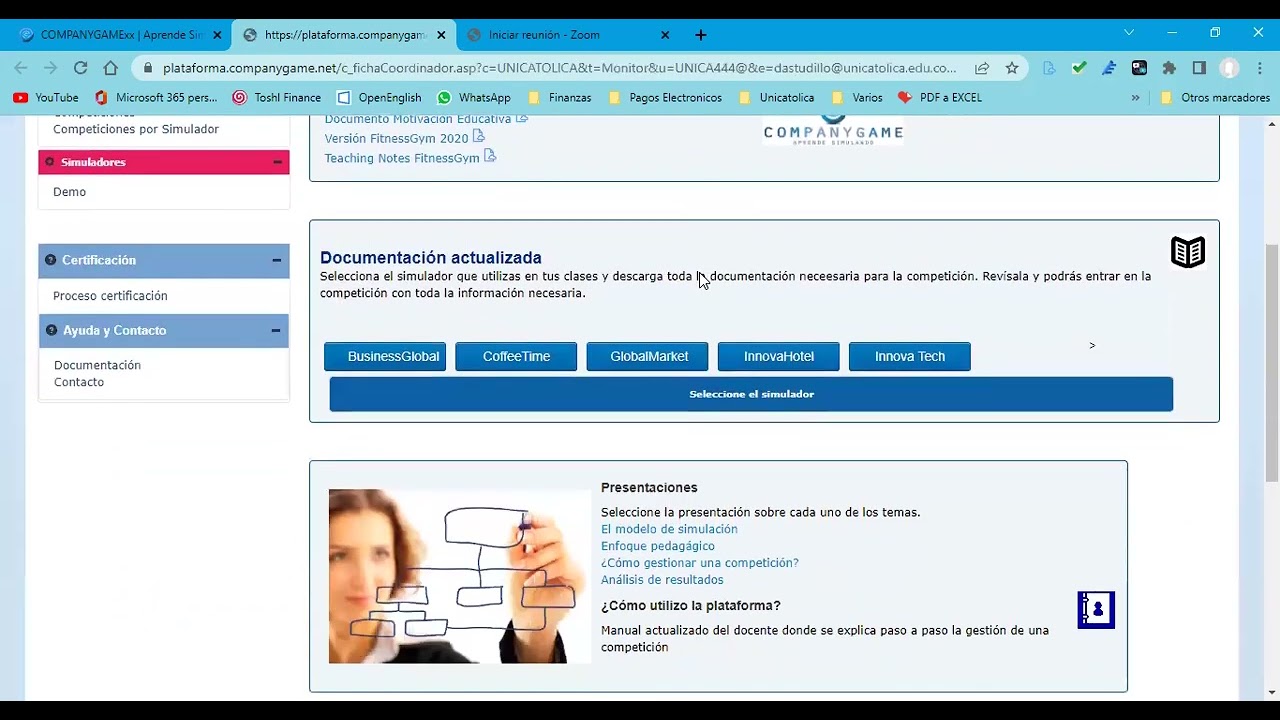Open the tab search dropdown chevron
The height and width of the screenshot is (720, 1280).
click(1129, 33)
